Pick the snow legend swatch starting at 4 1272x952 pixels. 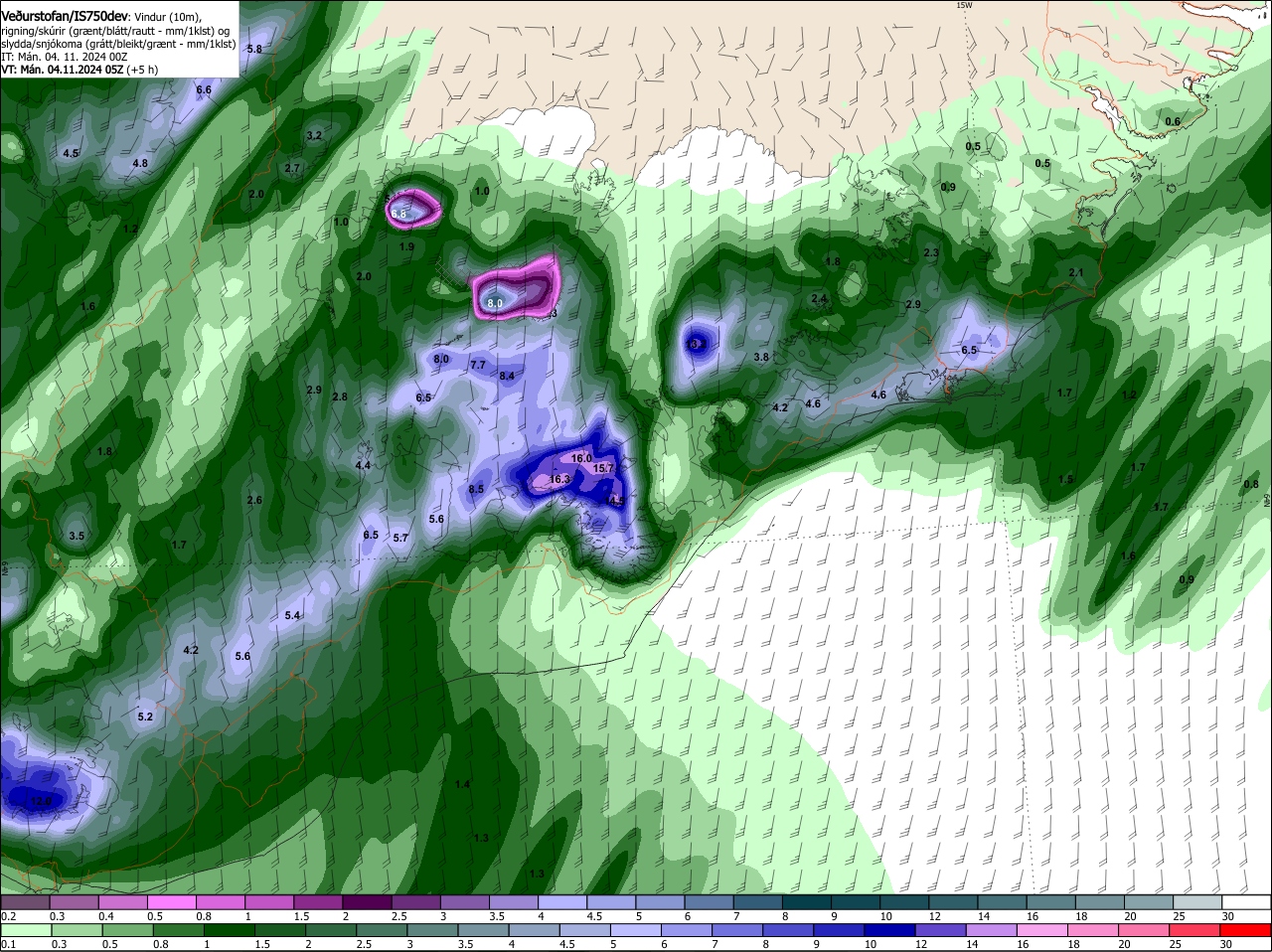[562, 902]
